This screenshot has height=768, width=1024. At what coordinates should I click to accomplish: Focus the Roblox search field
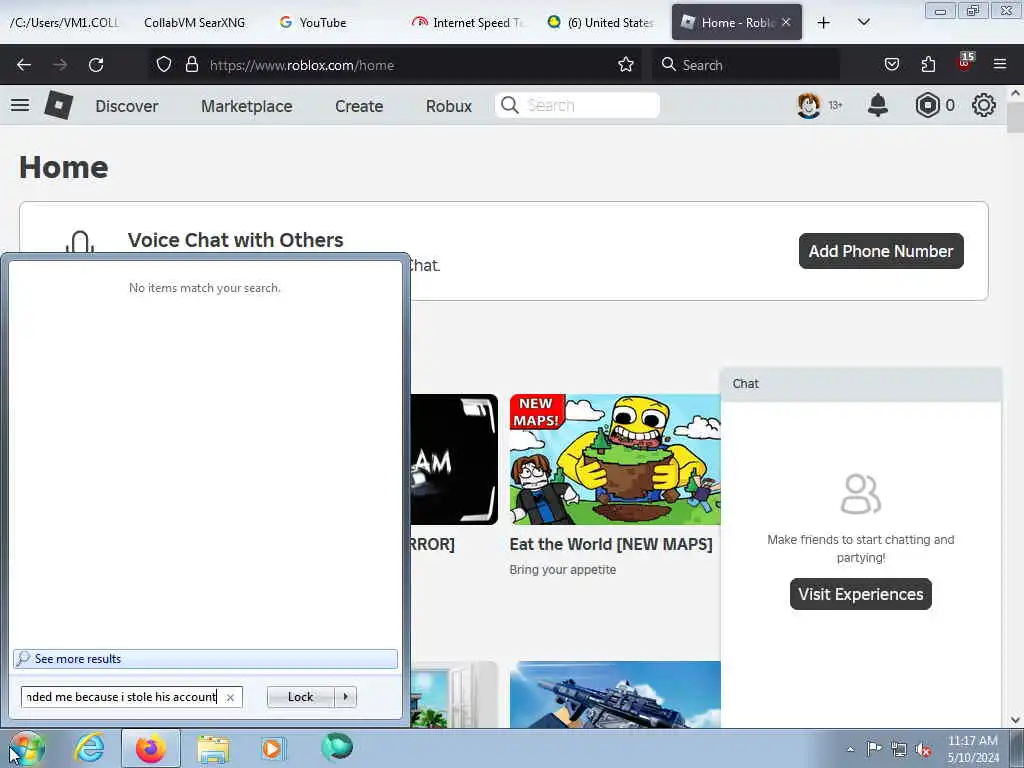[577, 105]
